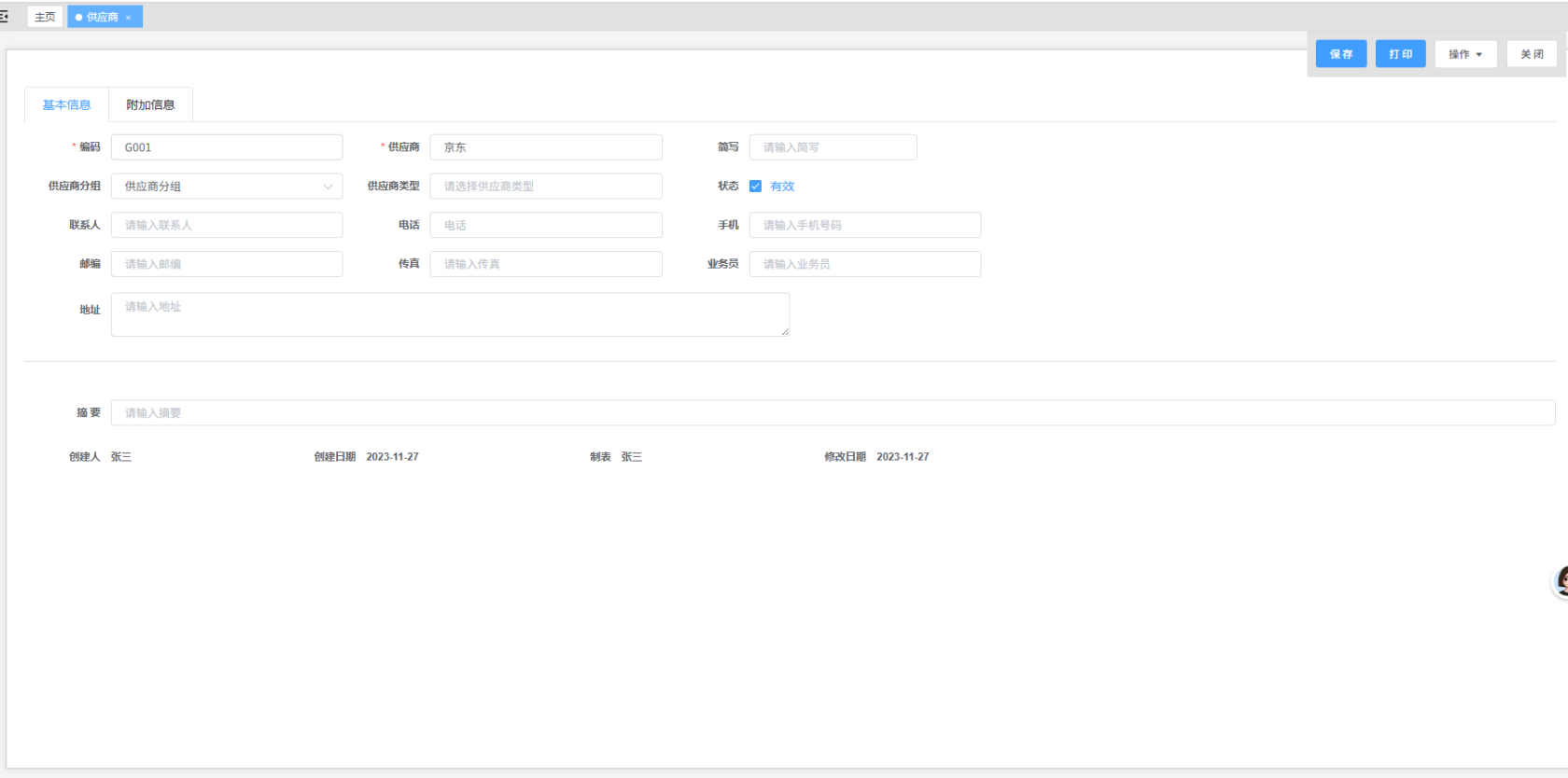Open the 供应商类型 selector
The width and height of the screenshot is (1568, 778).
pyautogui.click(x=545, y=187)
